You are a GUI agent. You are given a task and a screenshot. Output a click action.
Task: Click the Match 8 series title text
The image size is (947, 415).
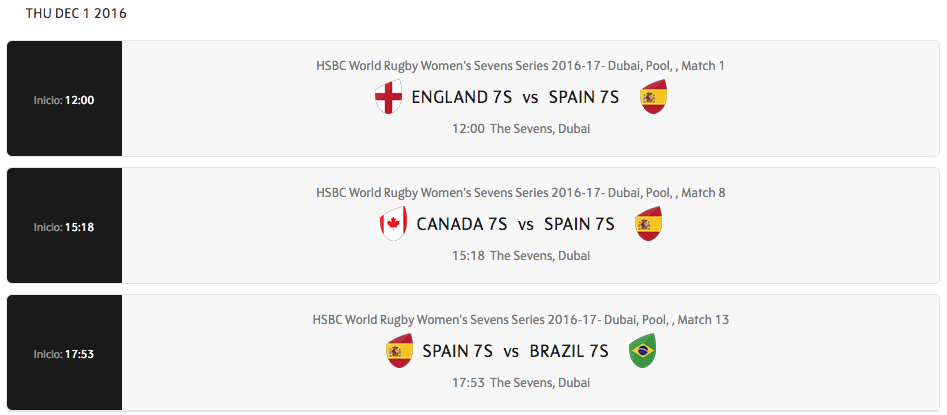point(520,193)
